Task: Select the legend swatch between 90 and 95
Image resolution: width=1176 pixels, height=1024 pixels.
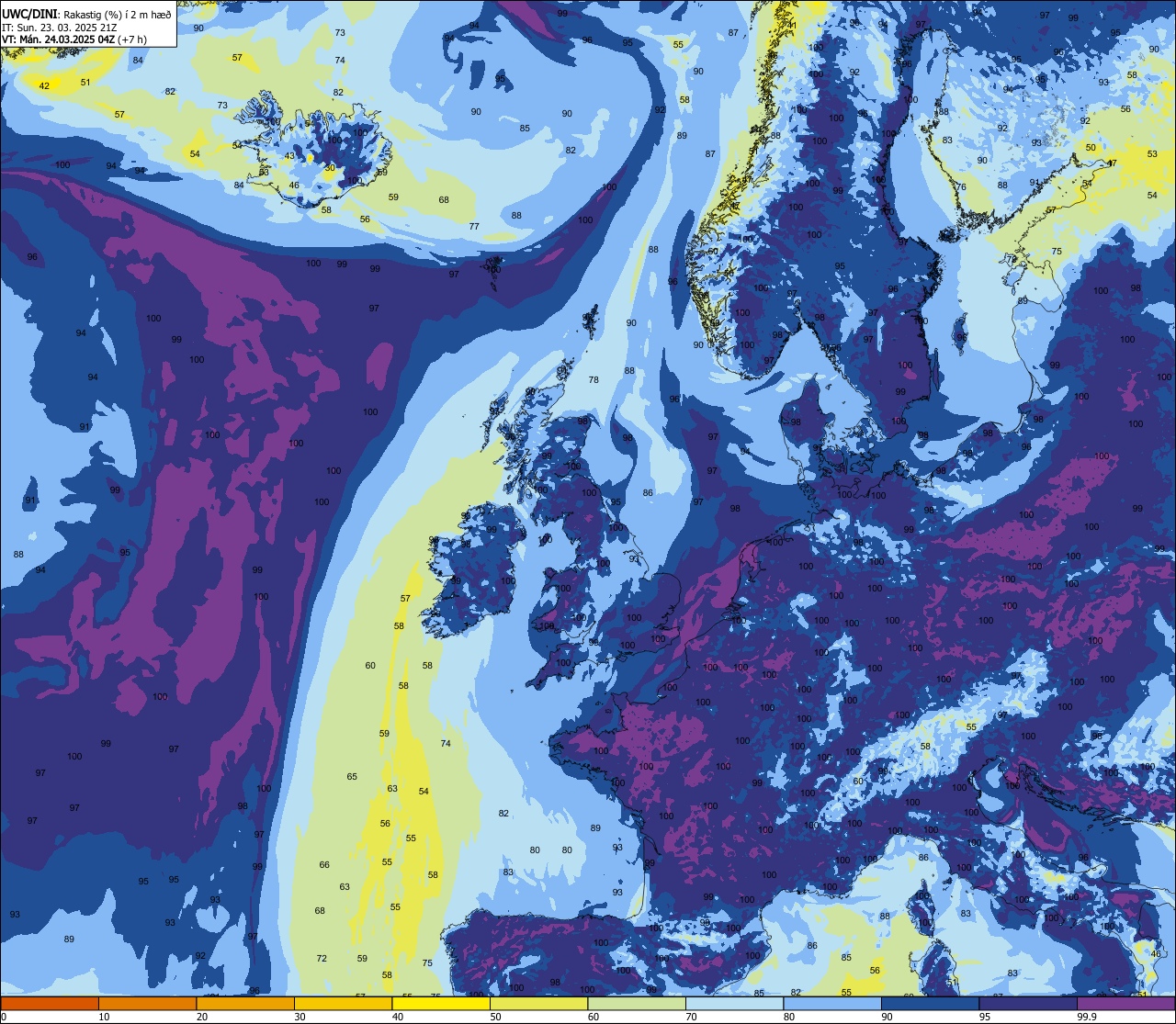Action: [930, 1004]
